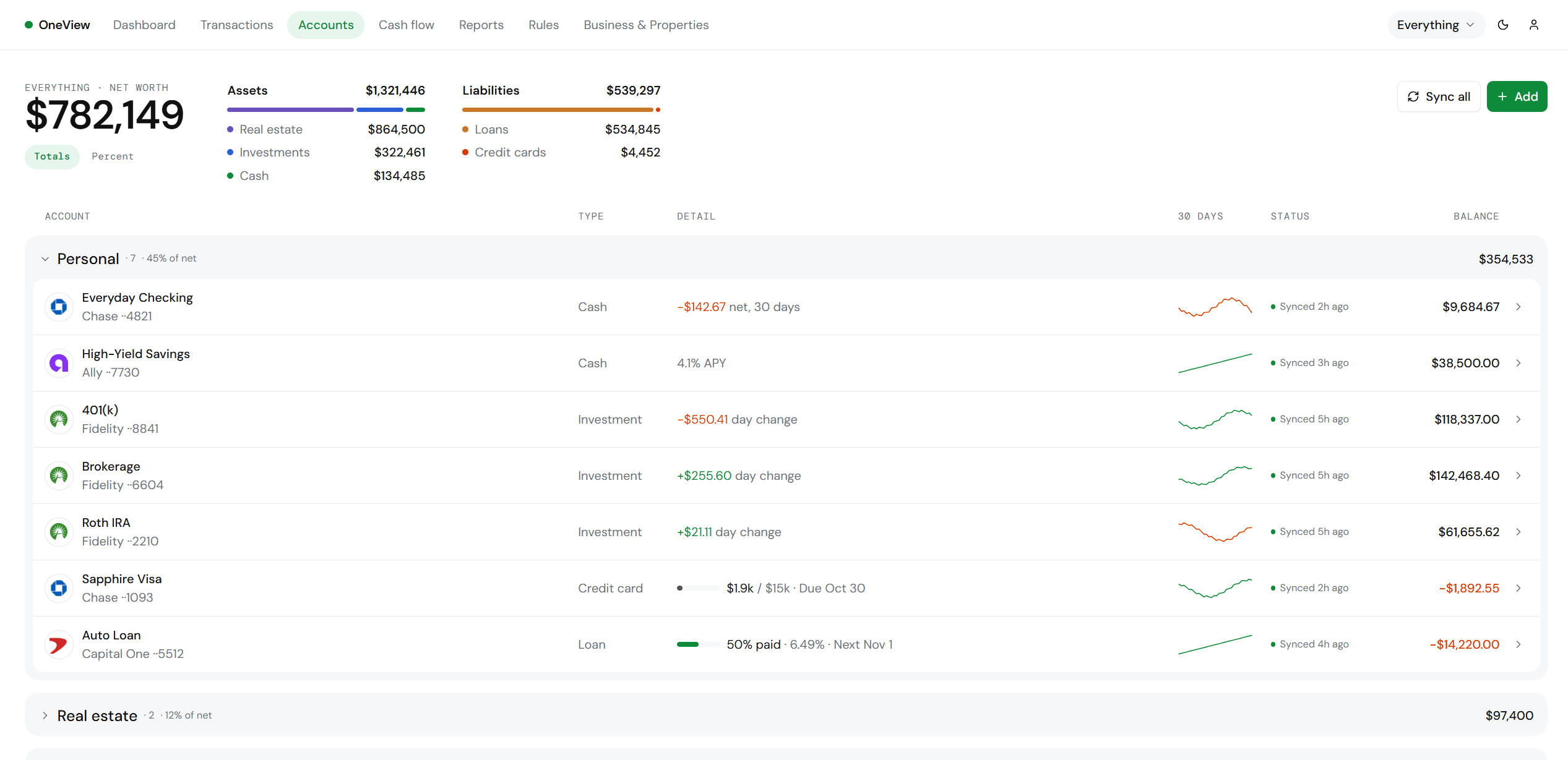Open Rules tab
1568x760 pixels.
pyautogui.click(x=543, y=25)
